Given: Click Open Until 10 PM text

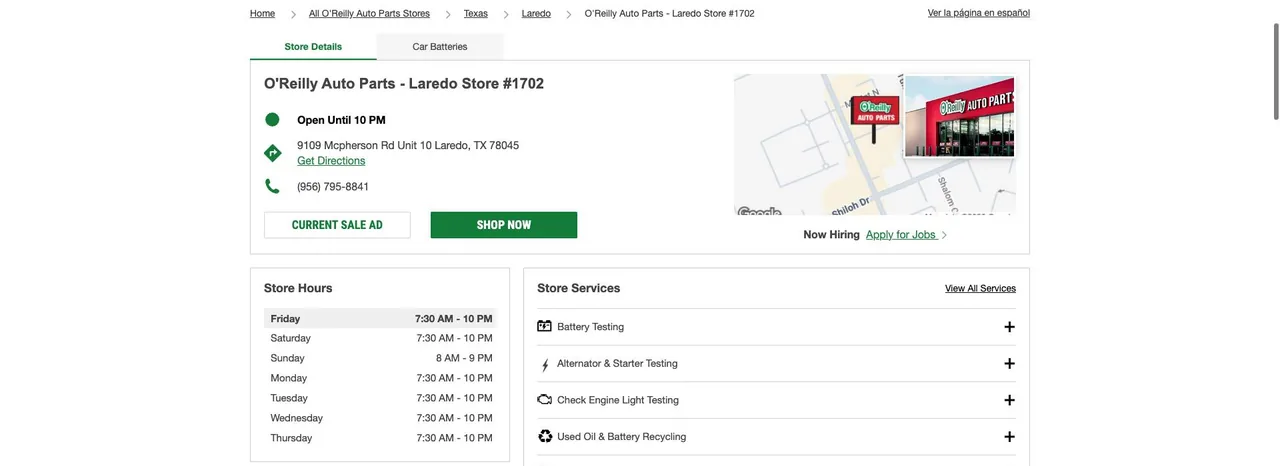Looking at the screenshot, I should (341, 120).
